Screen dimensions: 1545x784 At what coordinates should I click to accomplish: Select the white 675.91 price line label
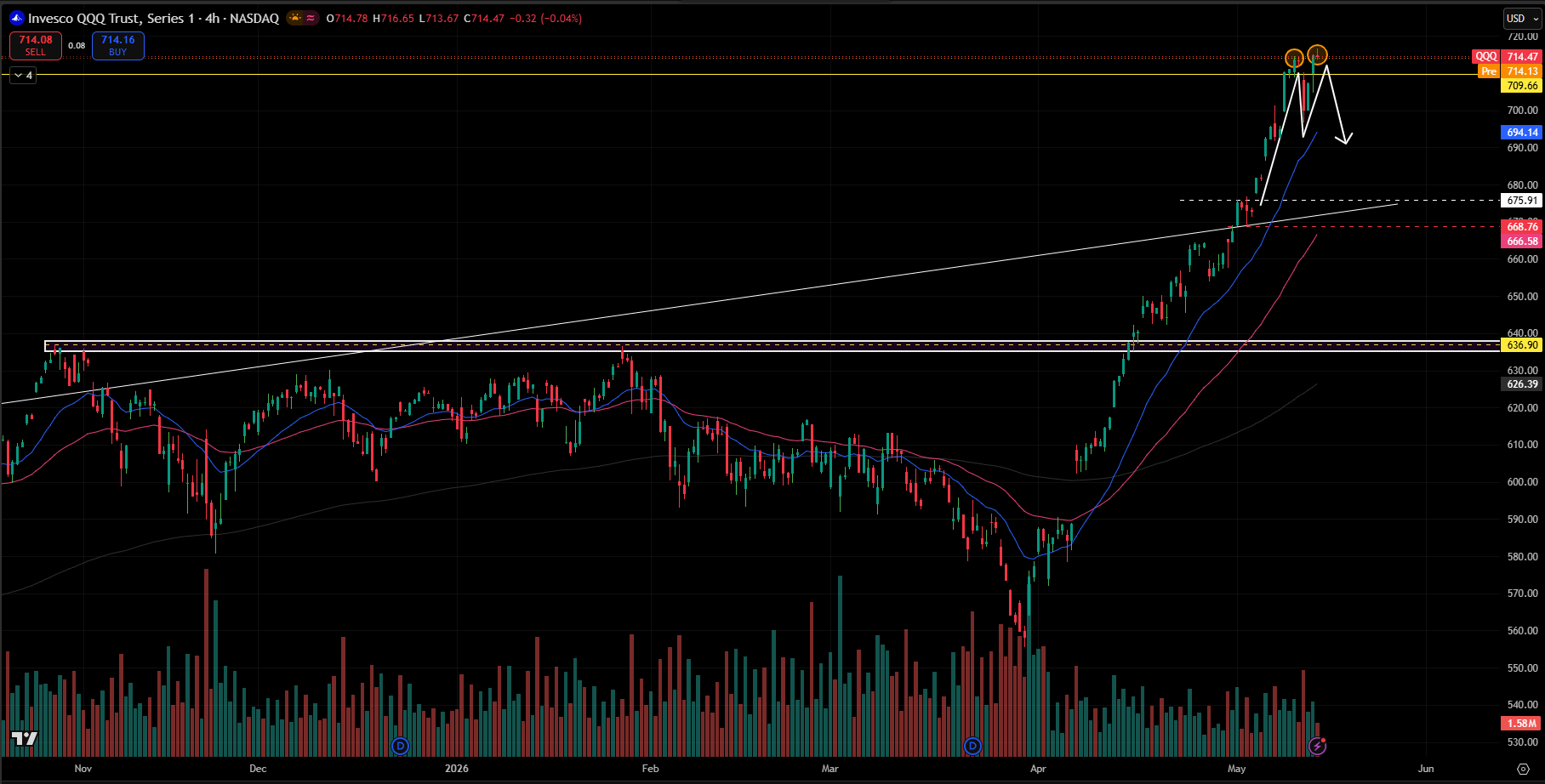[1522, 201]
